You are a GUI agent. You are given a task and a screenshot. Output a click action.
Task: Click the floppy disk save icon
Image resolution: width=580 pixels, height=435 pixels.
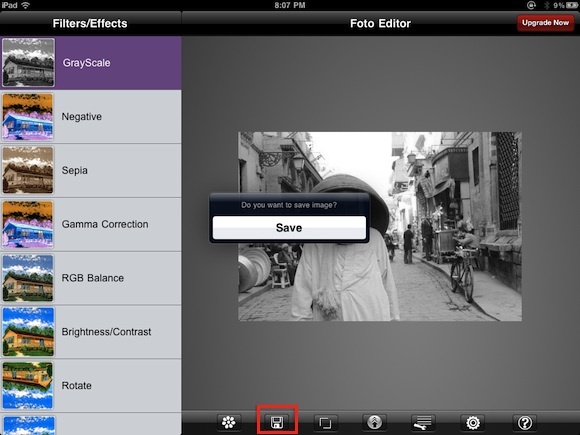277,422
